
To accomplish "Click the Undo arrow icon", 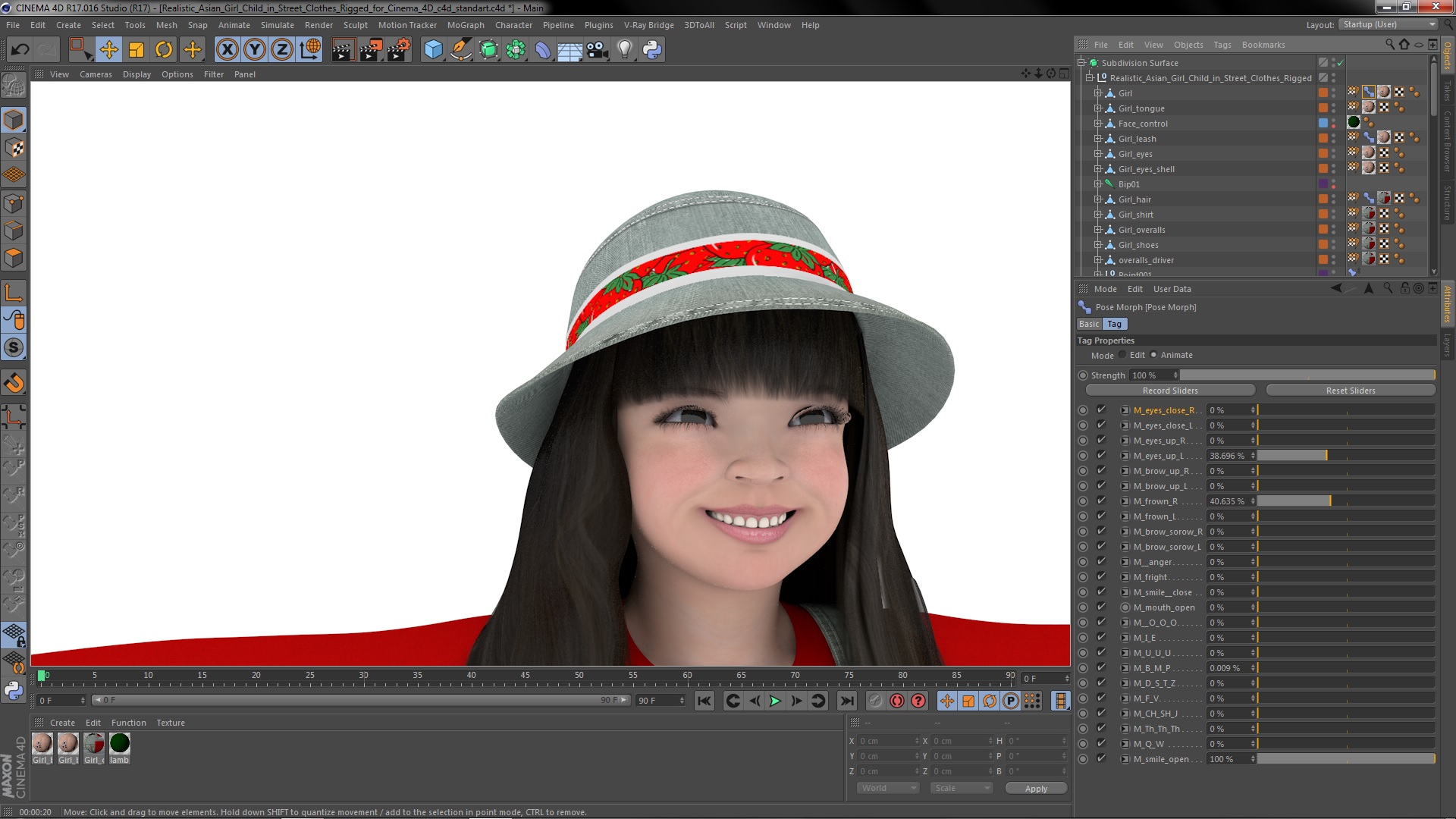I will [20, 50].
